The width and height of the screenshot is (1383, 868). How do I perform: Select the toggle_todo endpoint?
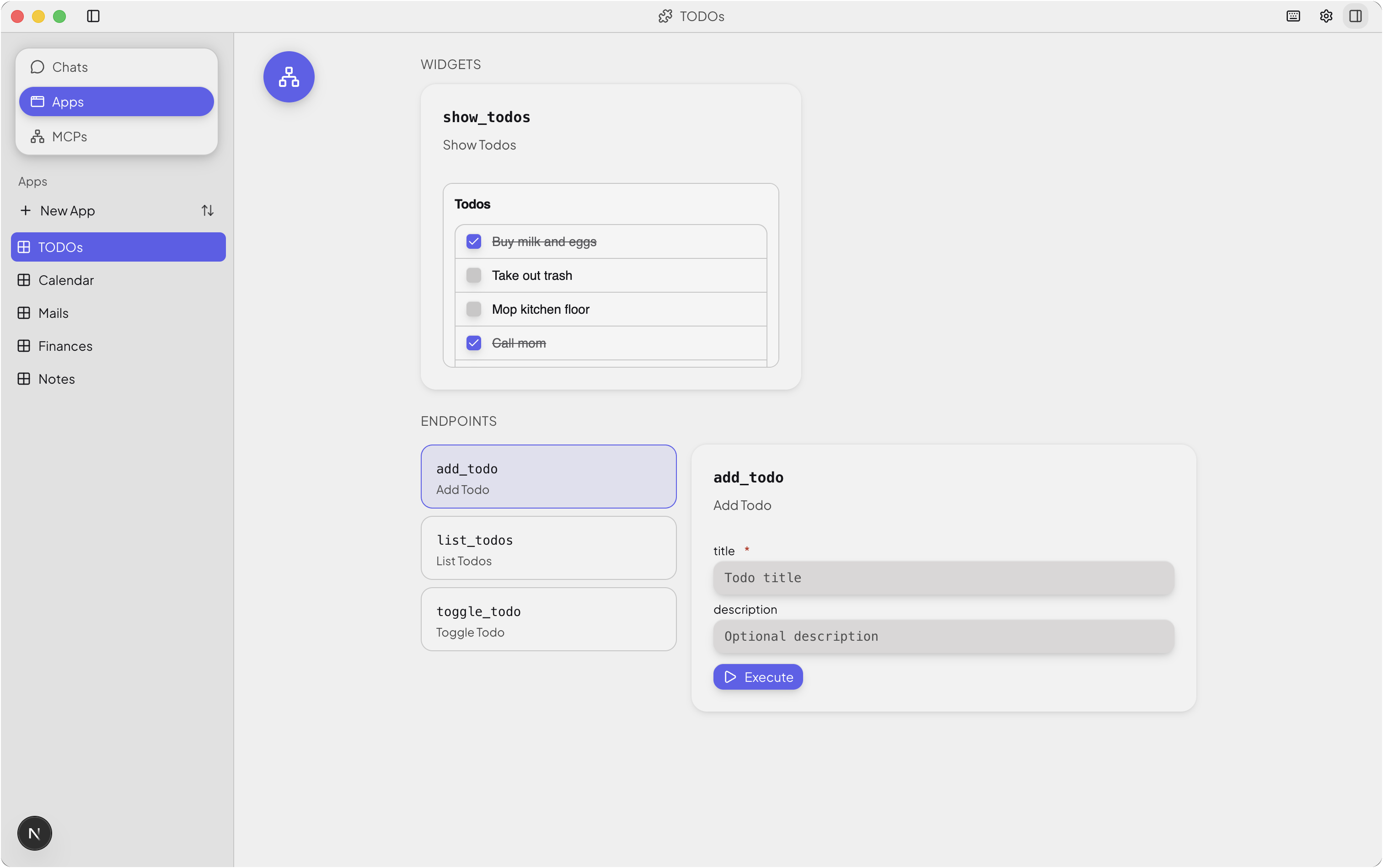pyautogui.click(x=548, y=619)
